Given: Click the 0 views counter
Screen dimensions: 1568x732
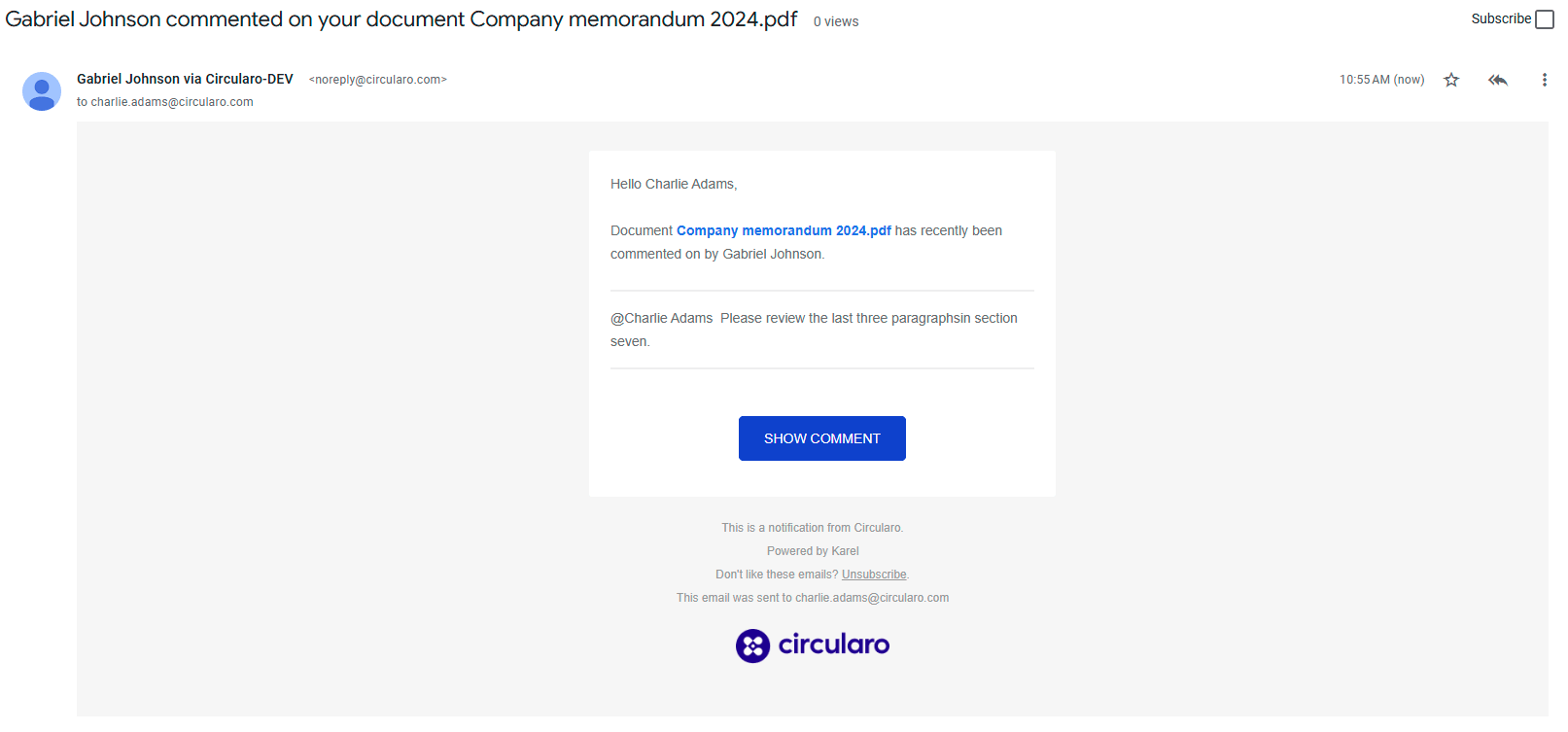Looking at the screenshot, I should pos(836,21).
